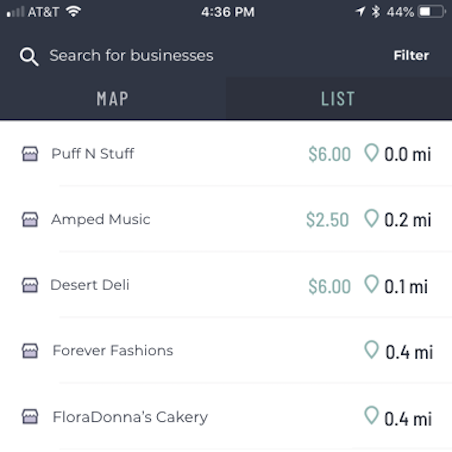Tap the location pin next to 0.0 mi
The image size is (452, 452).
pyautogui.click(x=371, y=153)
